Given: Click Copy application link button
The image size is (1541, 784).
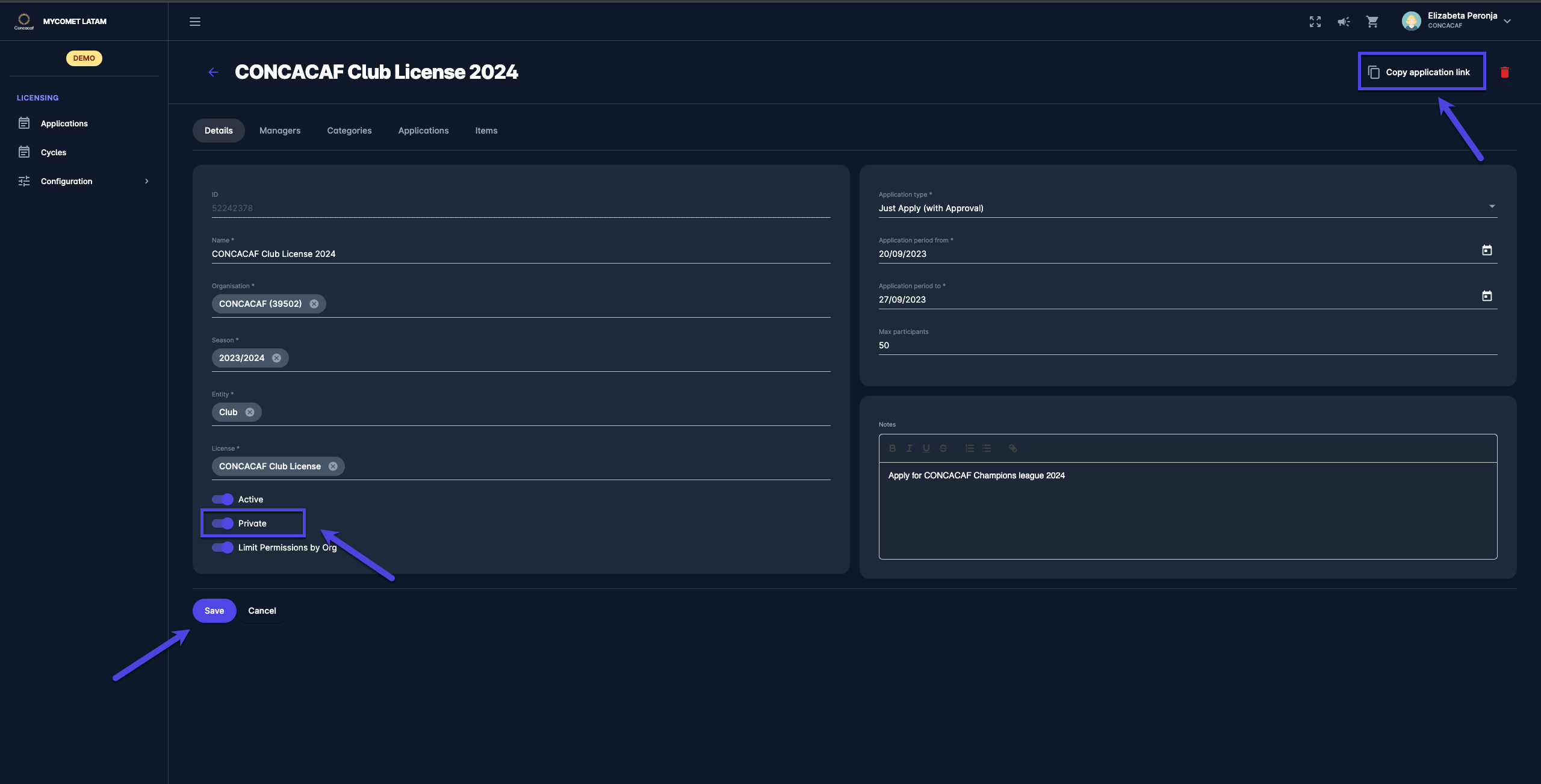Looking at the screenshot, I should (1421, 72).
